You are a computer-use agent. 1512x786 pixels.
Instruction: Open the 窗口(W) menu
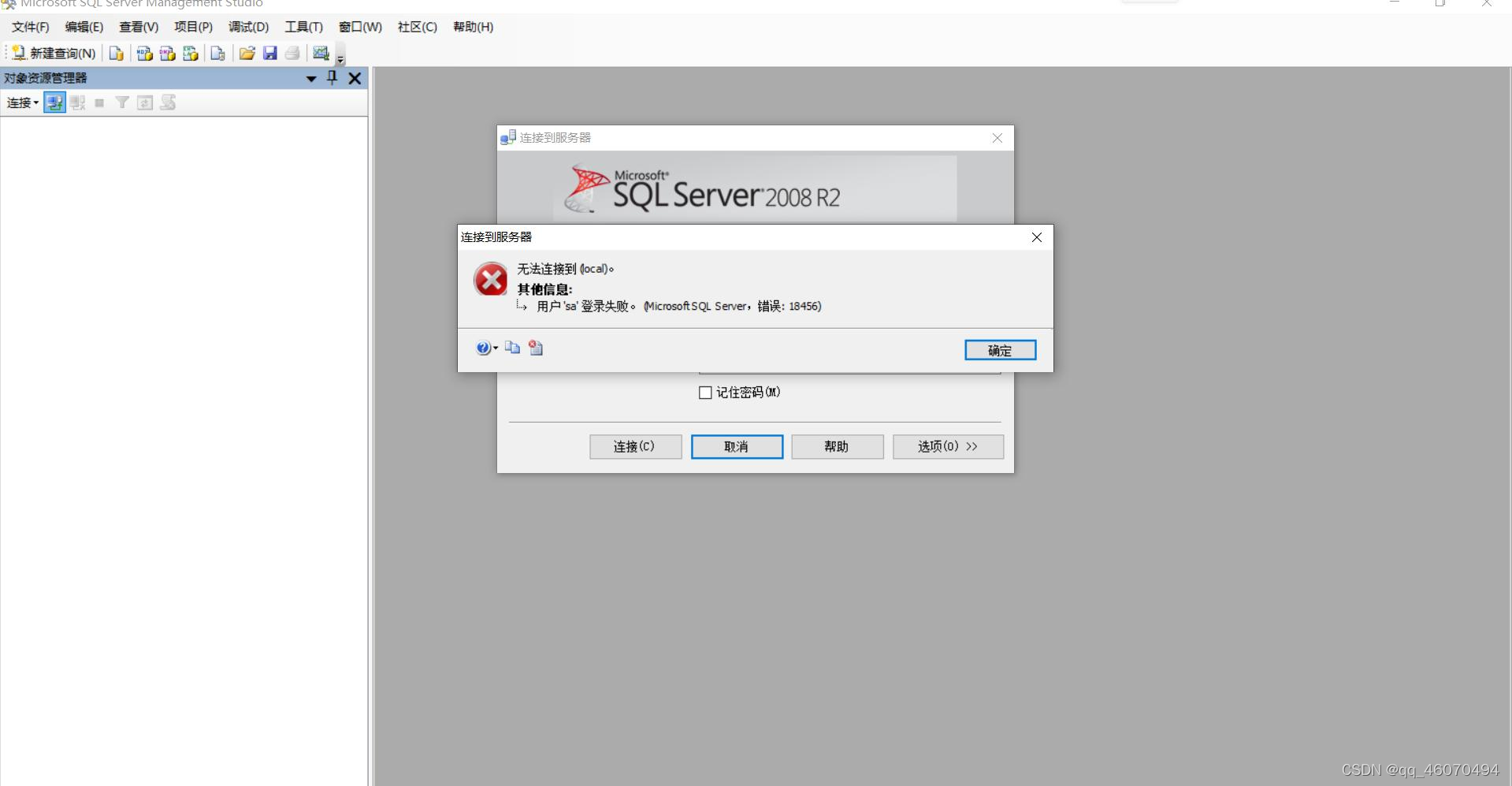coord(360,27)
